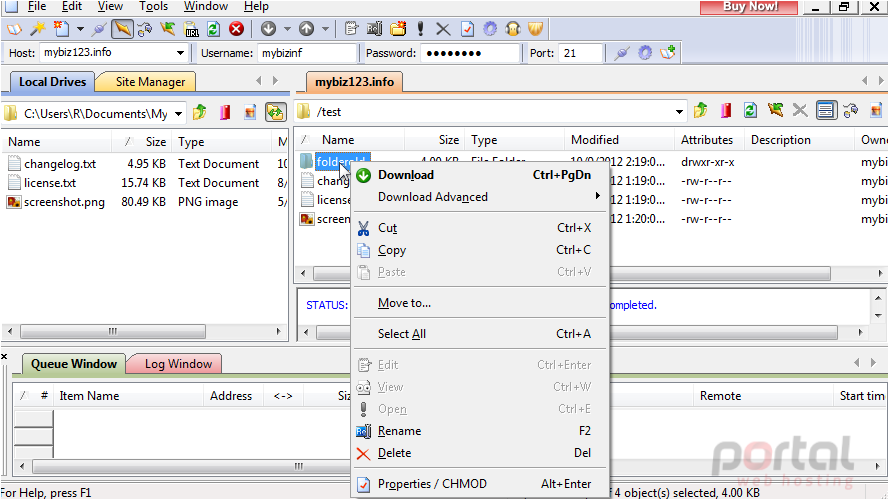The height and width of the screenshot is (500, 889).
Task: Click the Port input field
Action: [x=580, y=53]
